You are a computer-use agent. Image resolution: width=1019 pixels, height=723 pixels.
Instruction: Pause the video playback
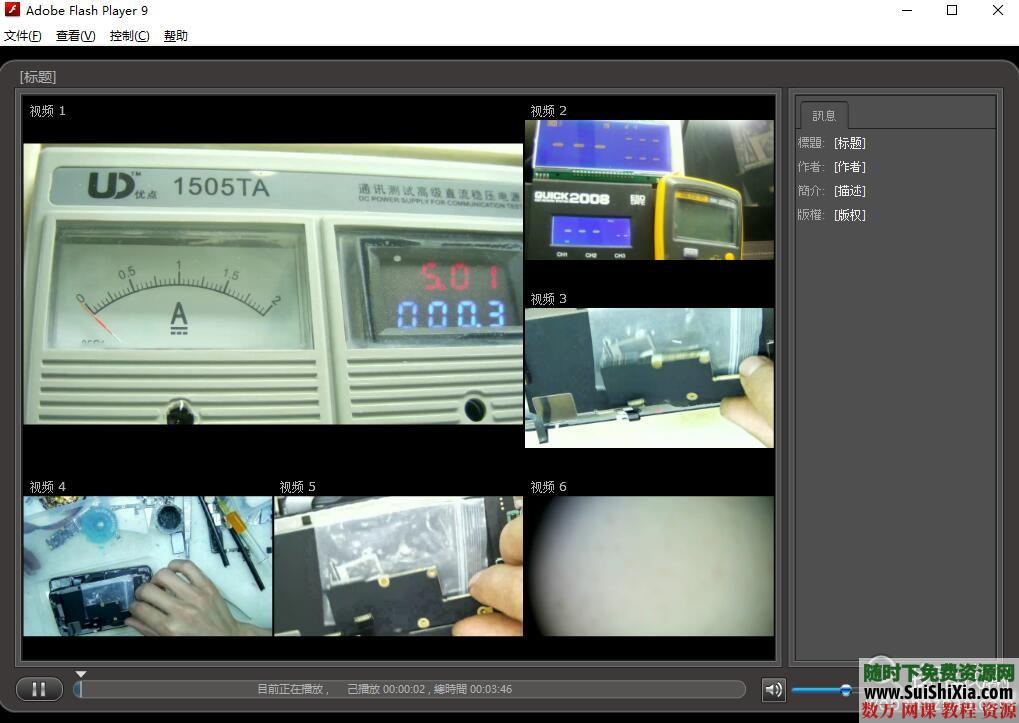pos(39,689)
